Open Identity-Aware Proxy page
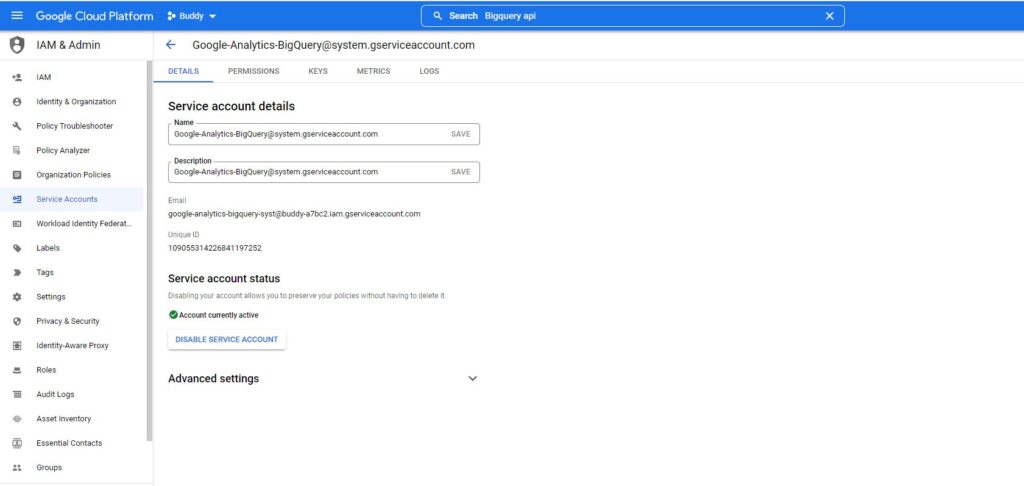This screenshot has height=486, width=1024. [x=72, y=346]
